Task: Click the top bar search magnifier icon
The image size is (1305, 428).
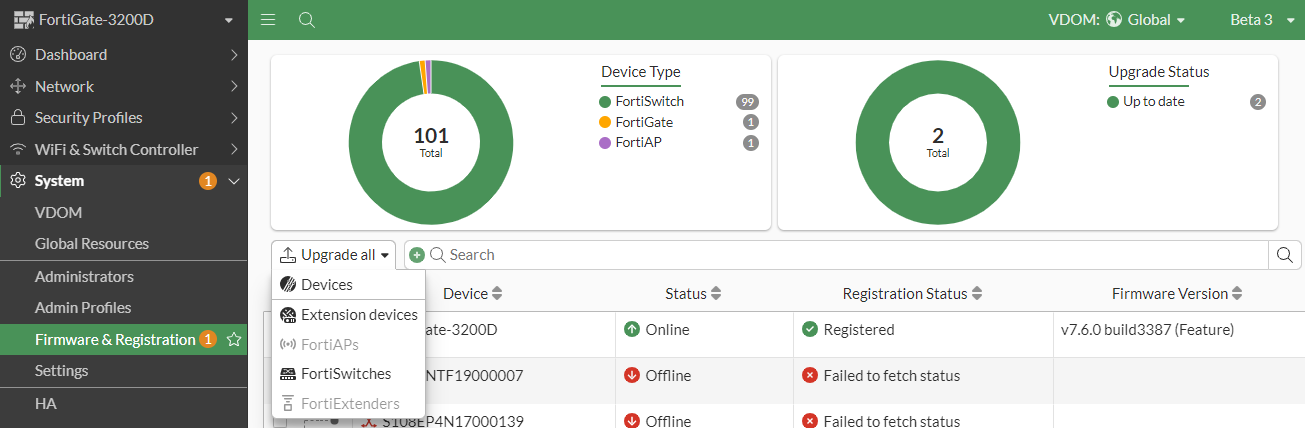Action: [307, 20]
